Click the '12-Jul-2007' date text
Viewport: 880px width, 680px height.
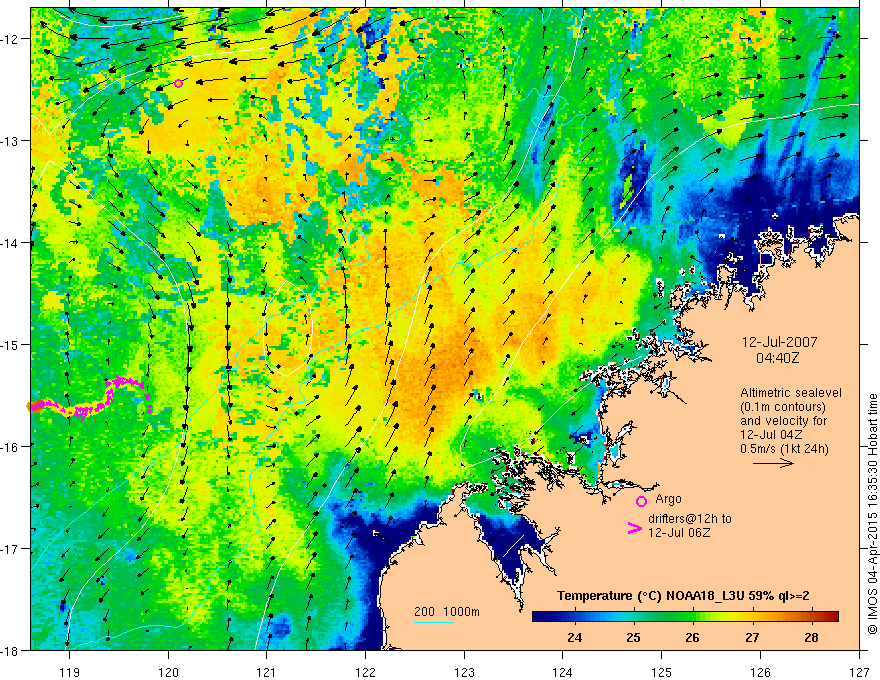780,342
